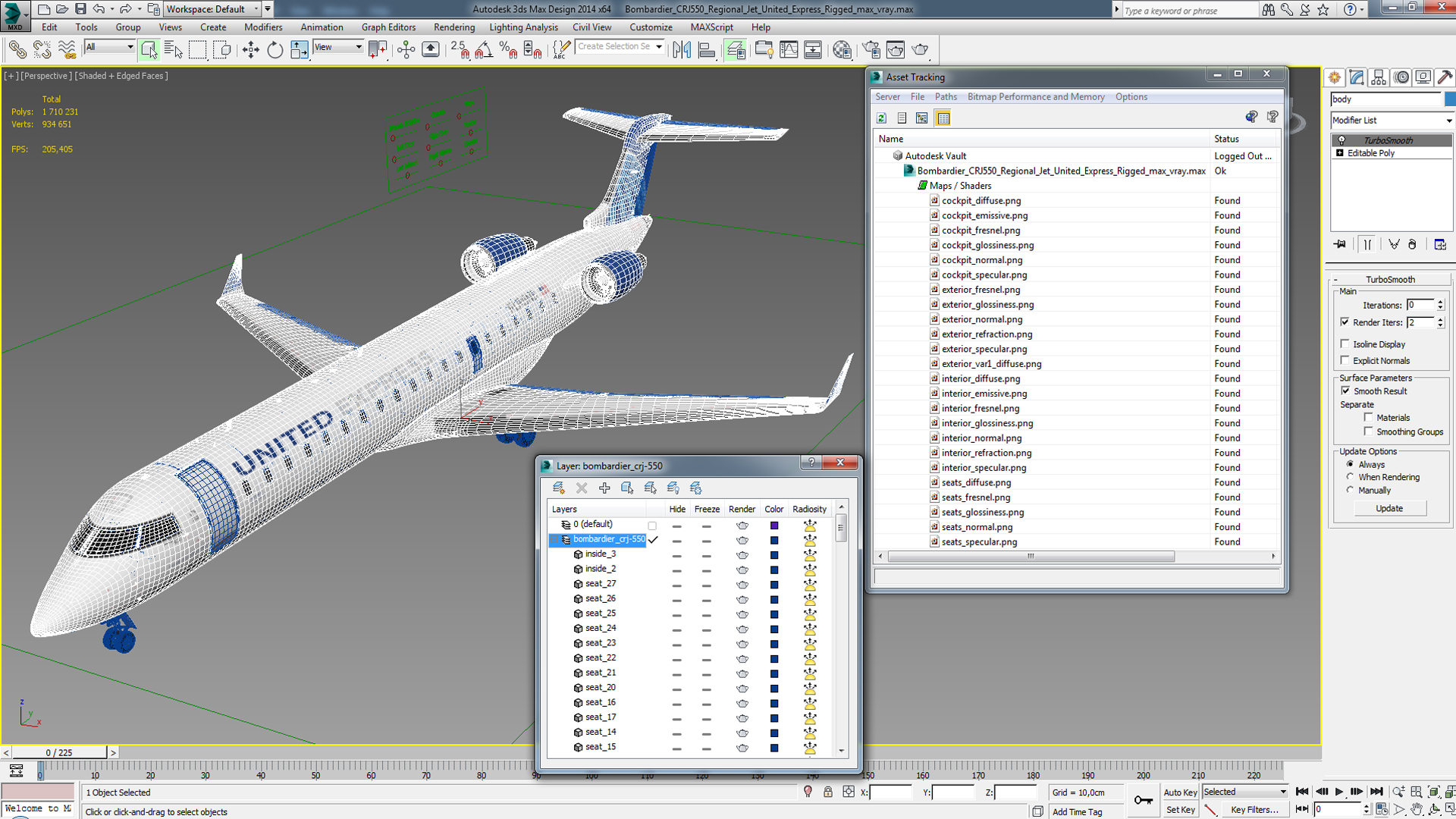This screenshot has width=1456, height=819.
Task: Click the Update button
Action: 1389,508
